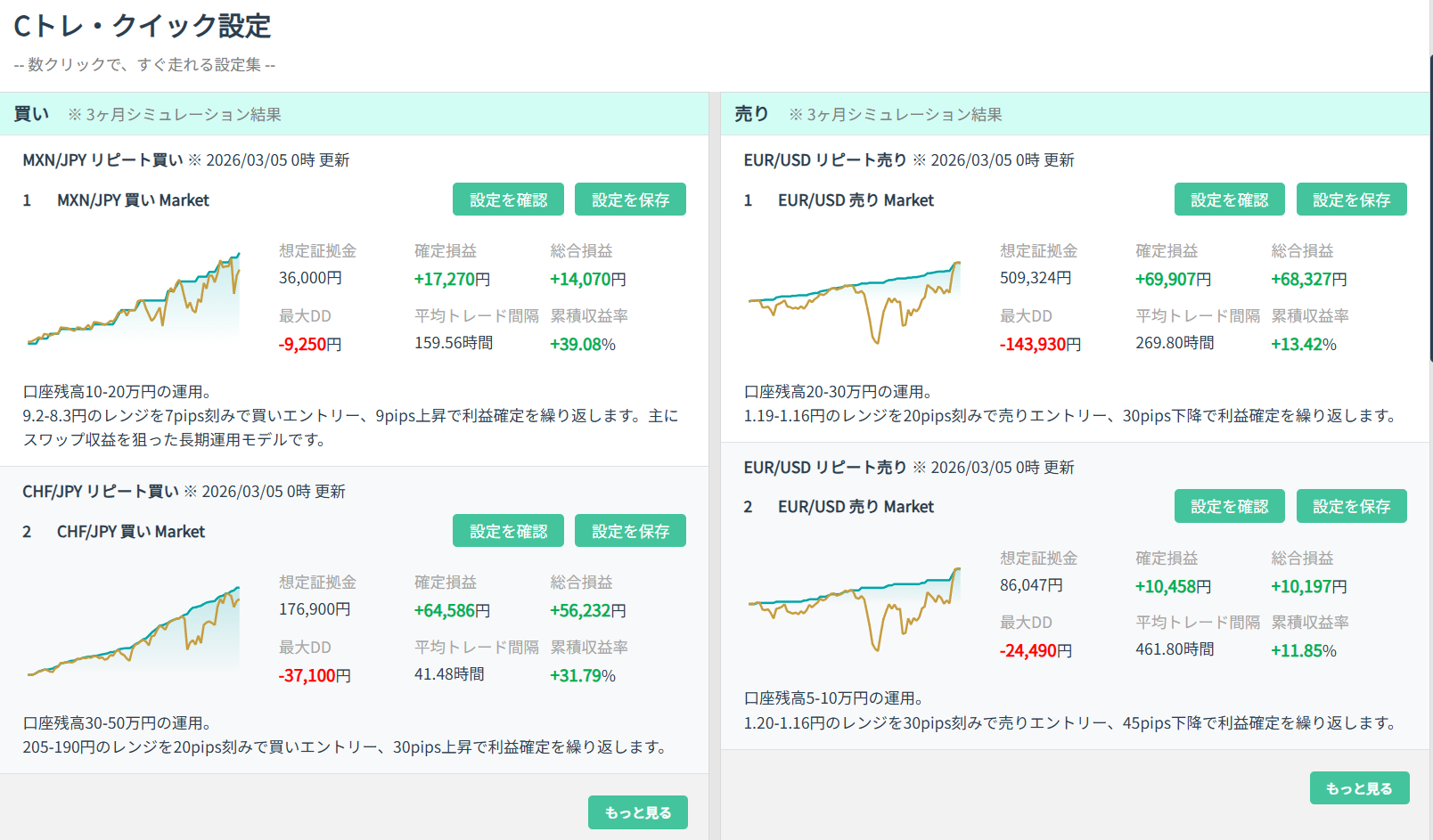Save settings for MXN/JPY 買い Market

[x=630, y=200]
